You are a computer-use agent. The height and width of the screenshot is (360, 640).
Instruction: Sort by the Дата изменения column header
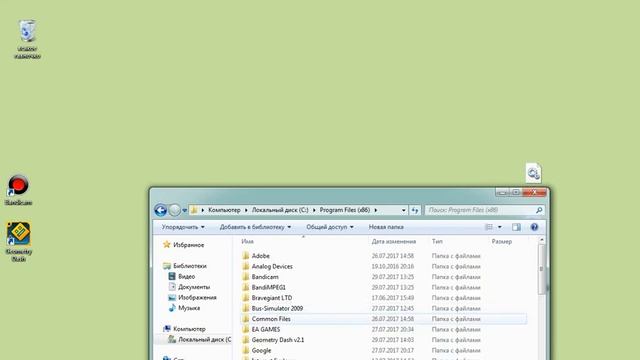(393, 242)
